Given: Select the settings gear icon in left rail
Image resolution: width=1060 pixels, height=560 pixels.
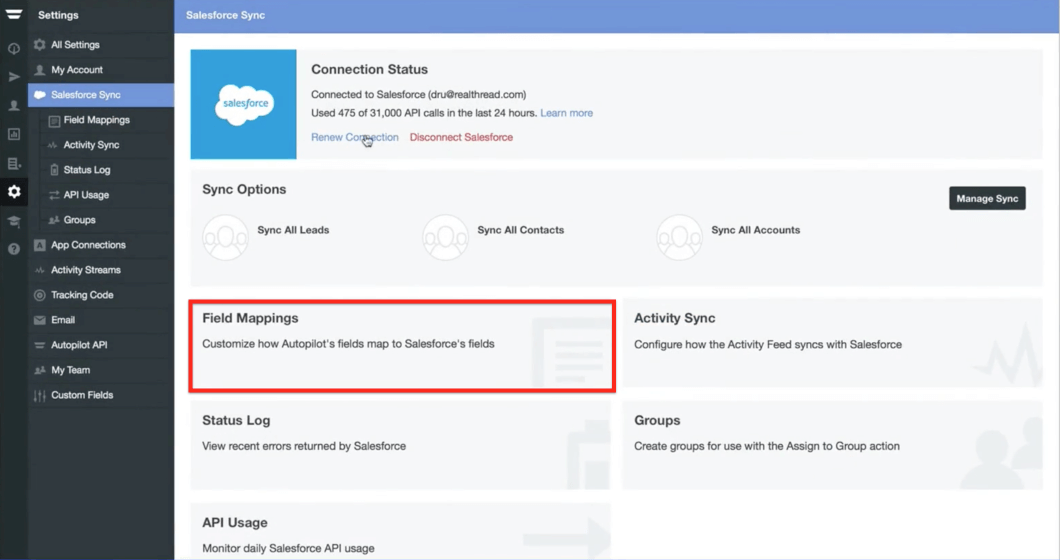Looking at the screenshot, I should (14, 191).
